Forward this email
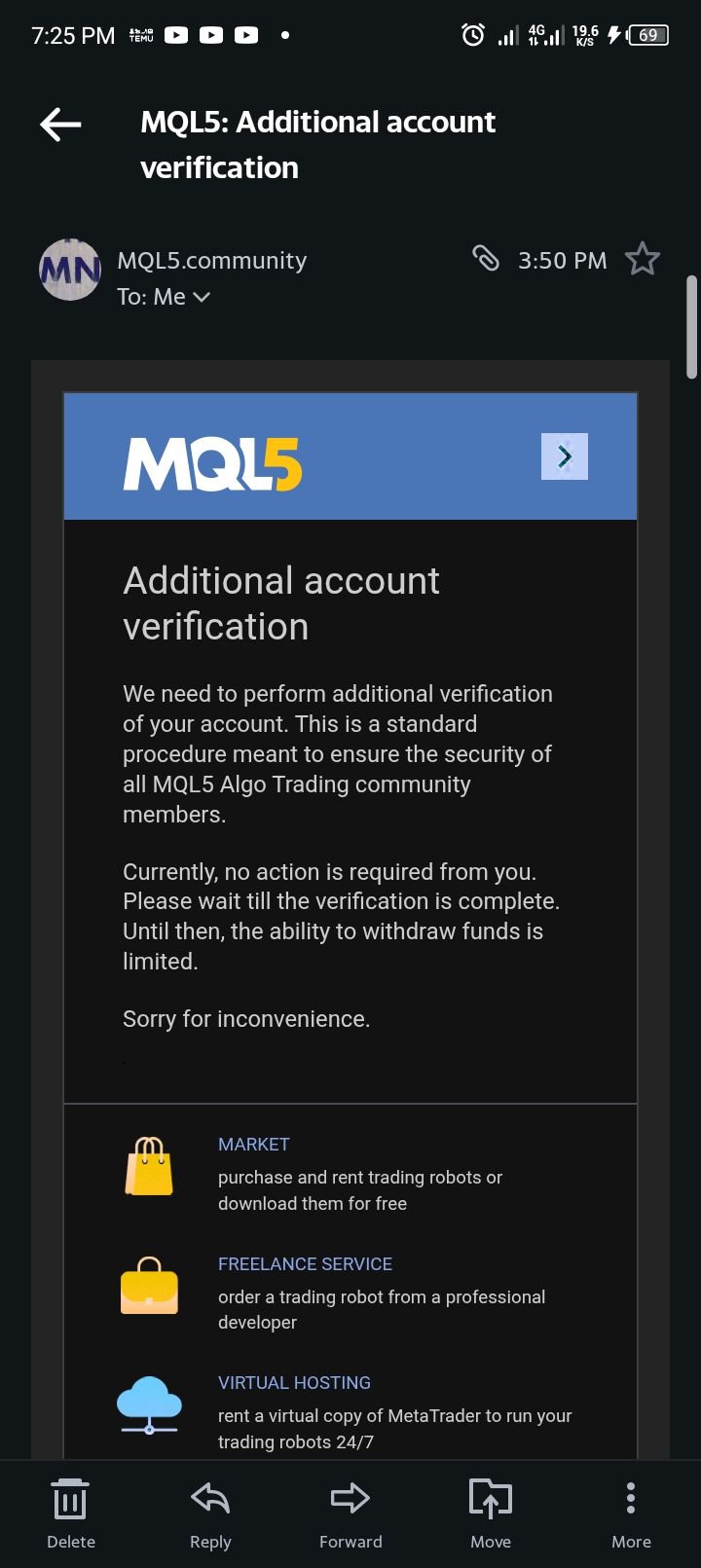The width and height of the screenshot is (701, 1568). tap(350, 1514)
